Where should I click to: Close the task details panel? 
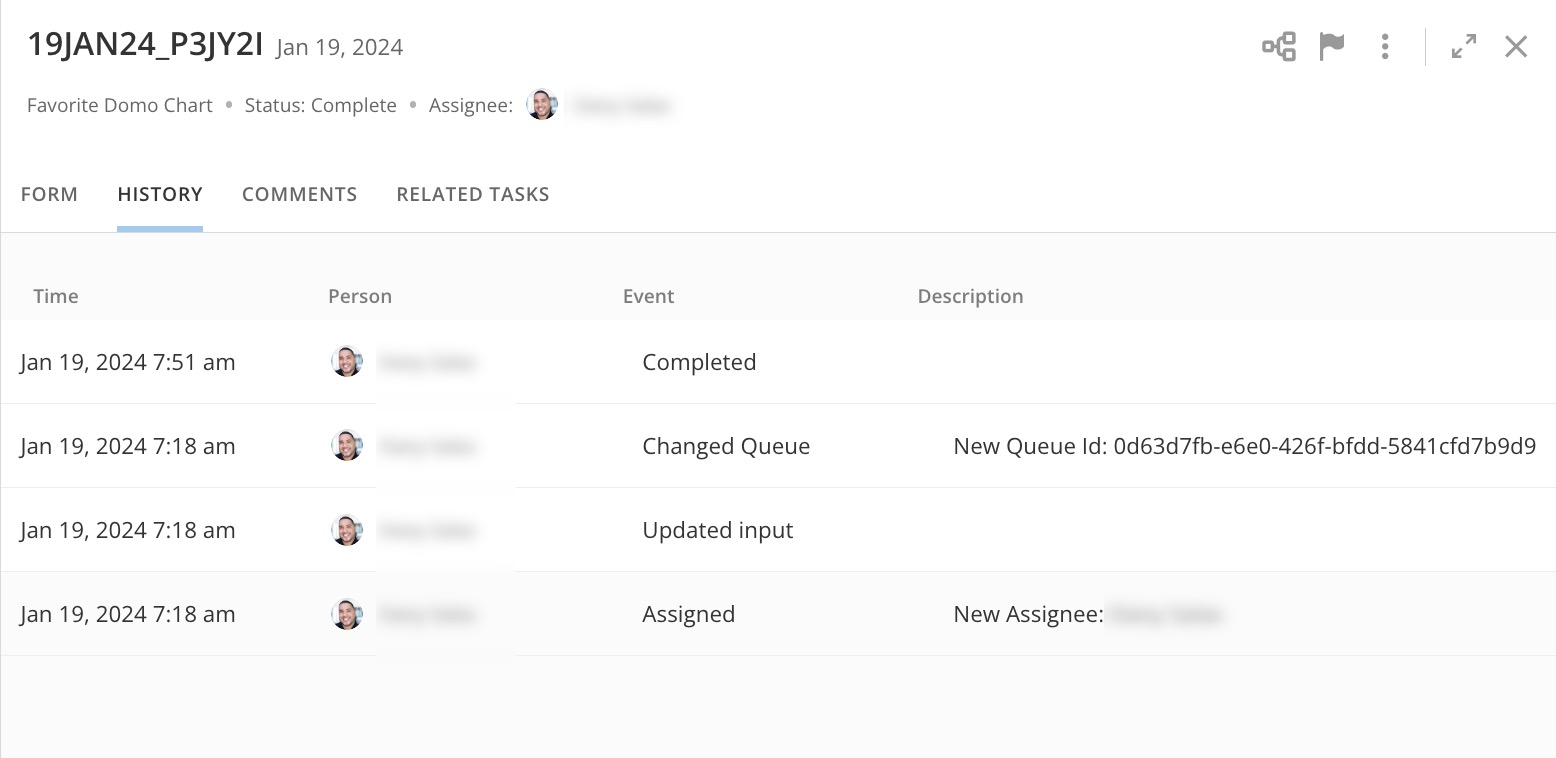(x=1516, y=46)
